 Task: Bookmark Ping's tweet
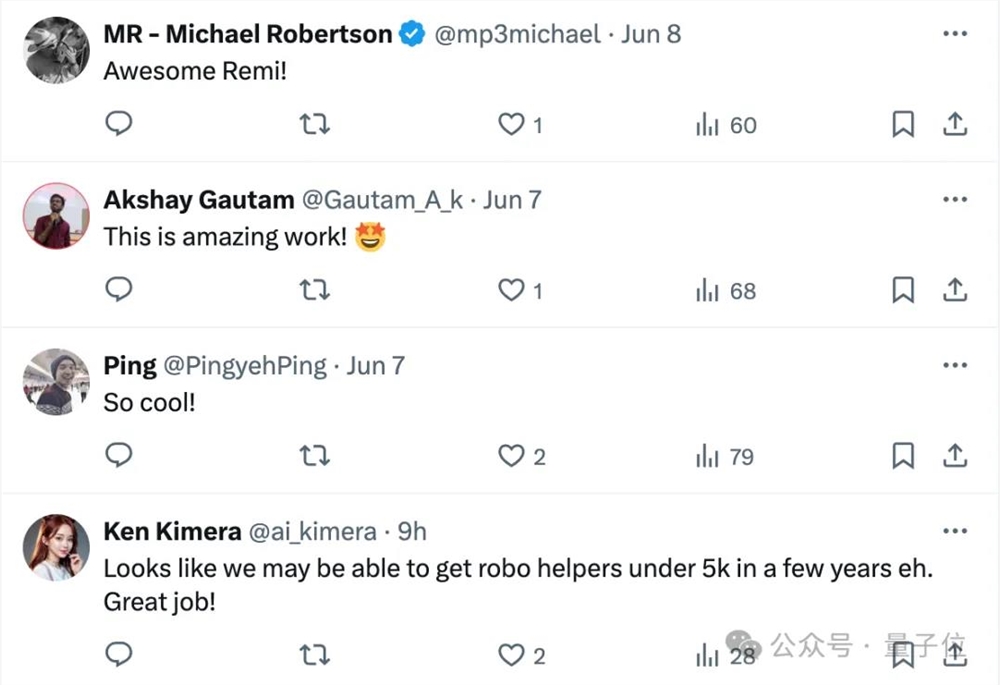click(x=903, y=456)
